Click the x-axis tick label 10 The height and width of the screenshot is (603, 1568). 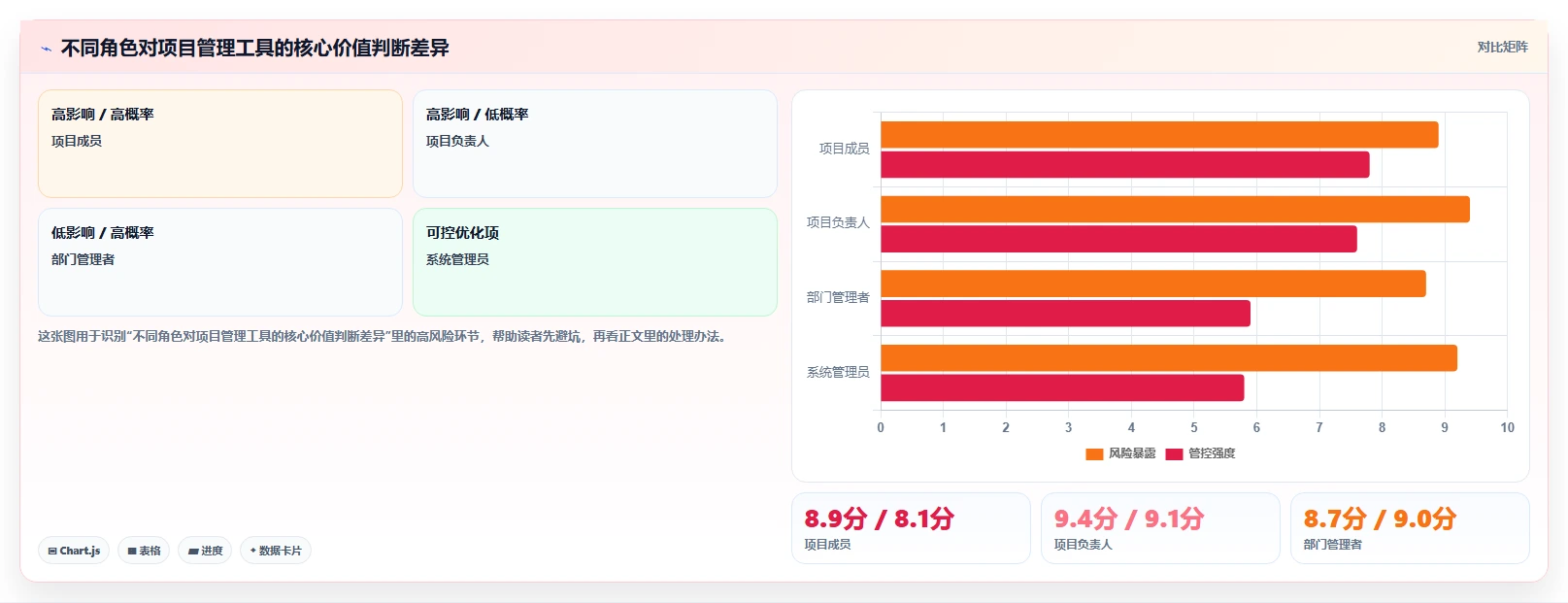click(x=1507, y=427)
